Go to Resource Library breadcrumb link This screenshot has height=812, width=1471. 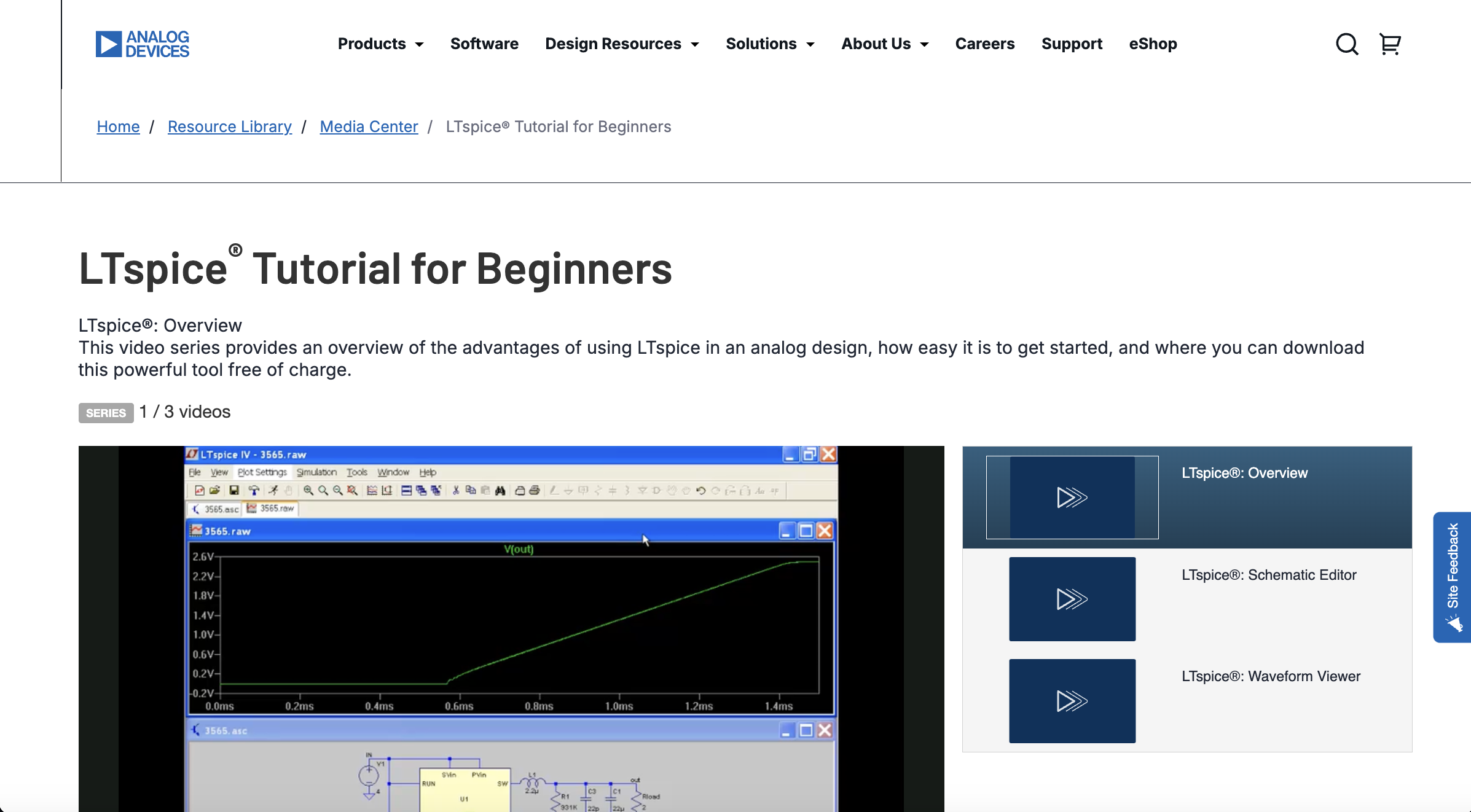click(229, 127)
